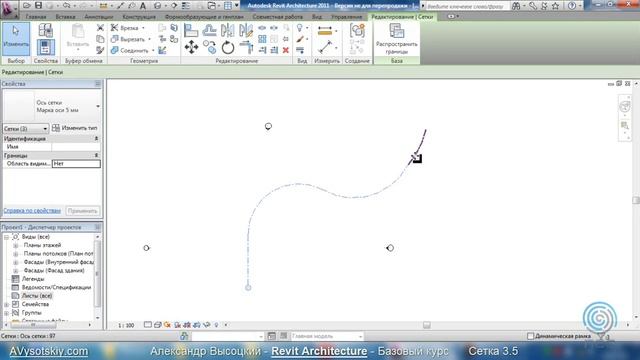Click Распространить границы button
Image resolution: width=640 pixels, height=360 pixels.
[x=397, y=39]
